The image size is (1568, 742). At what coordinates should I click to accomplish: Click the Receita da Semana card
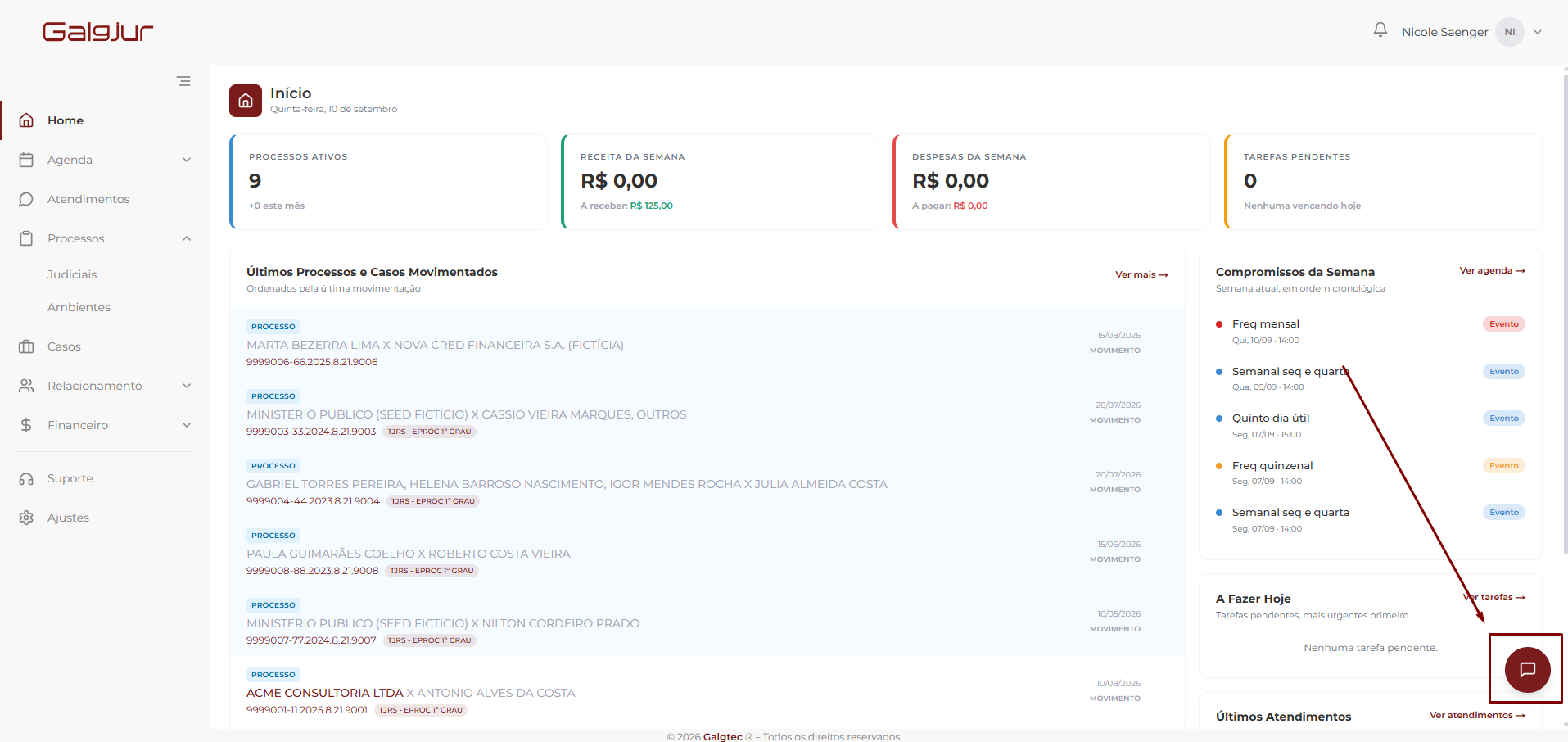coord(721,182)
